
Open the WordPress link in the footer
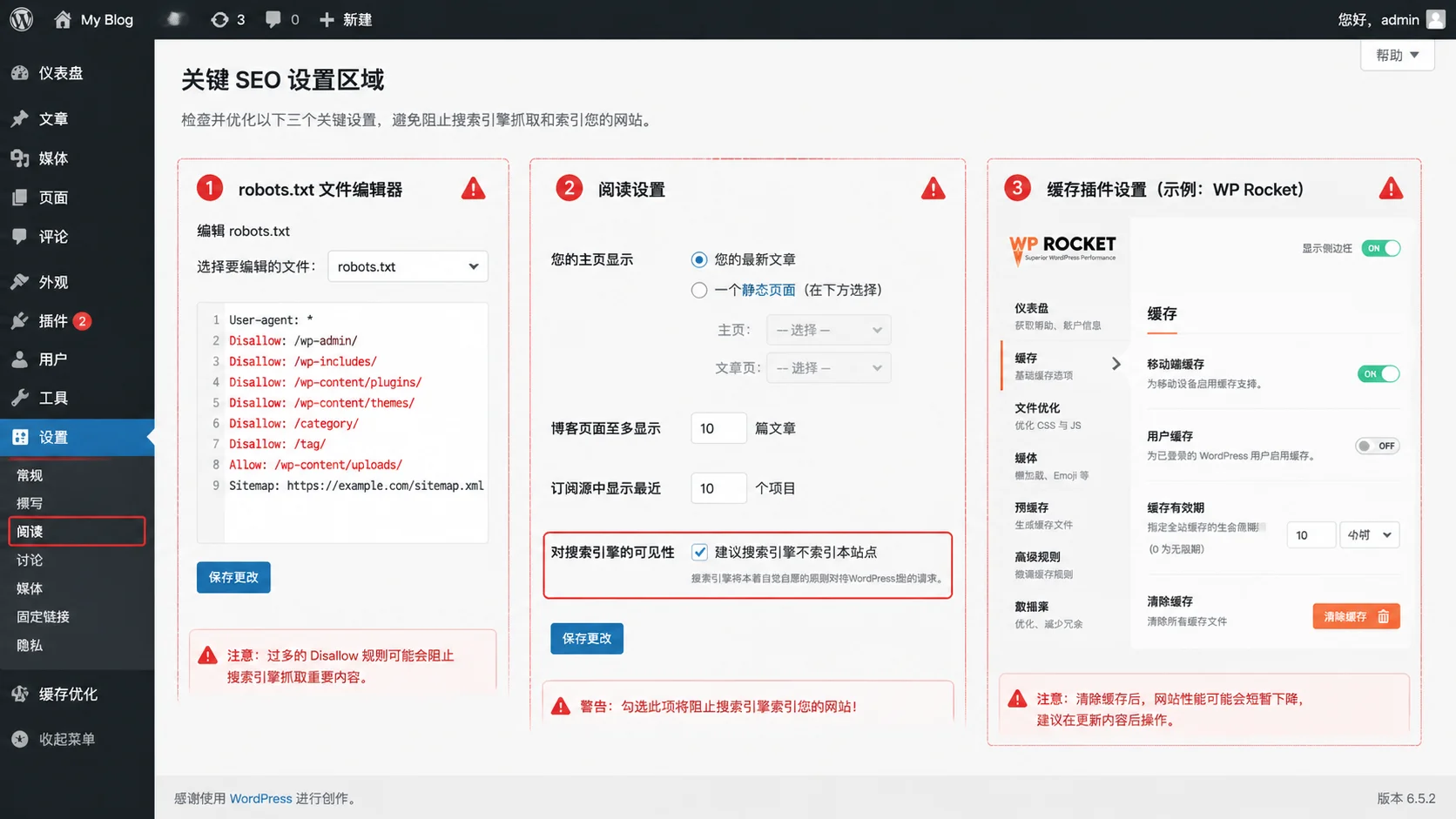click(x=260, y=798)
